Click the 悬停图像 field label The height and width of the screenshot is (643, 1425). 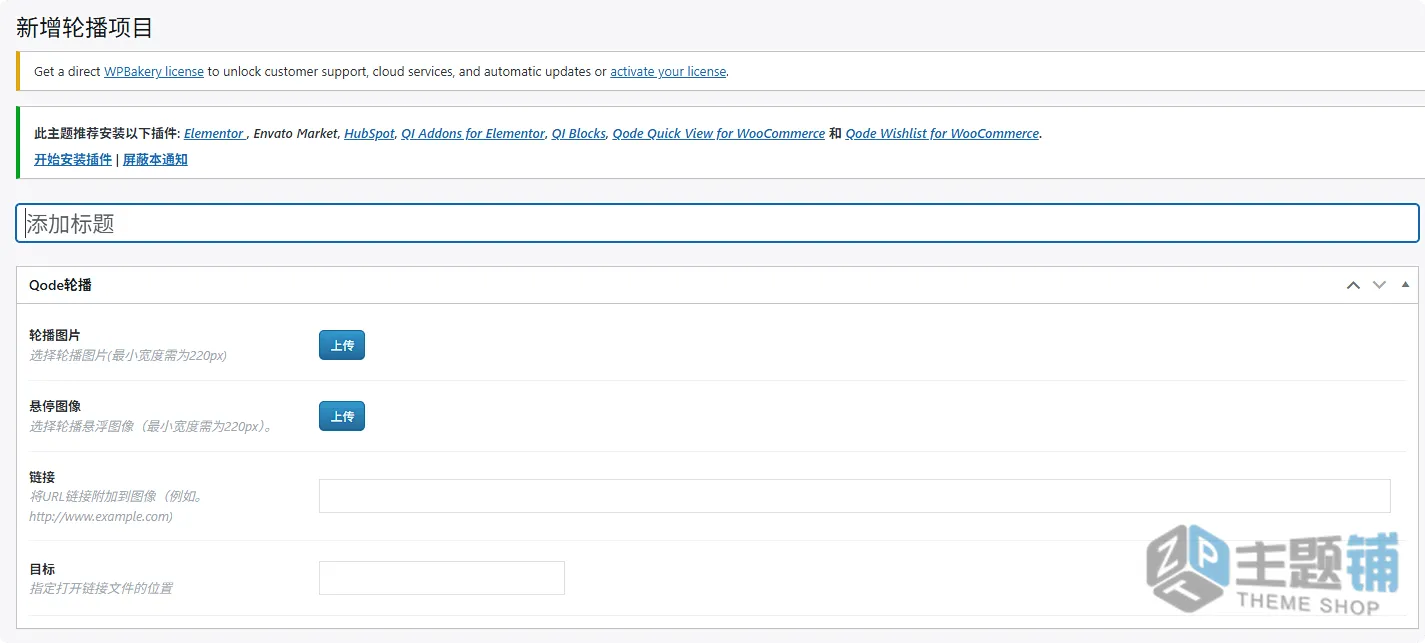55,406
